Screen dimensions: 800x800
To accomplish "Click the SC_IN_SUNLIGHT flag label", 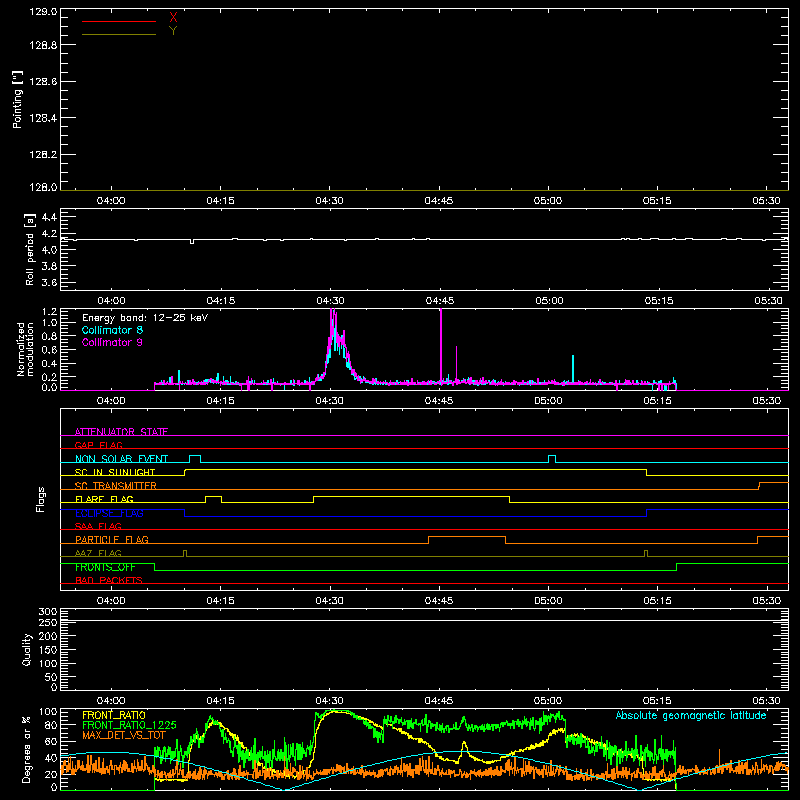I will coord(115,472).
